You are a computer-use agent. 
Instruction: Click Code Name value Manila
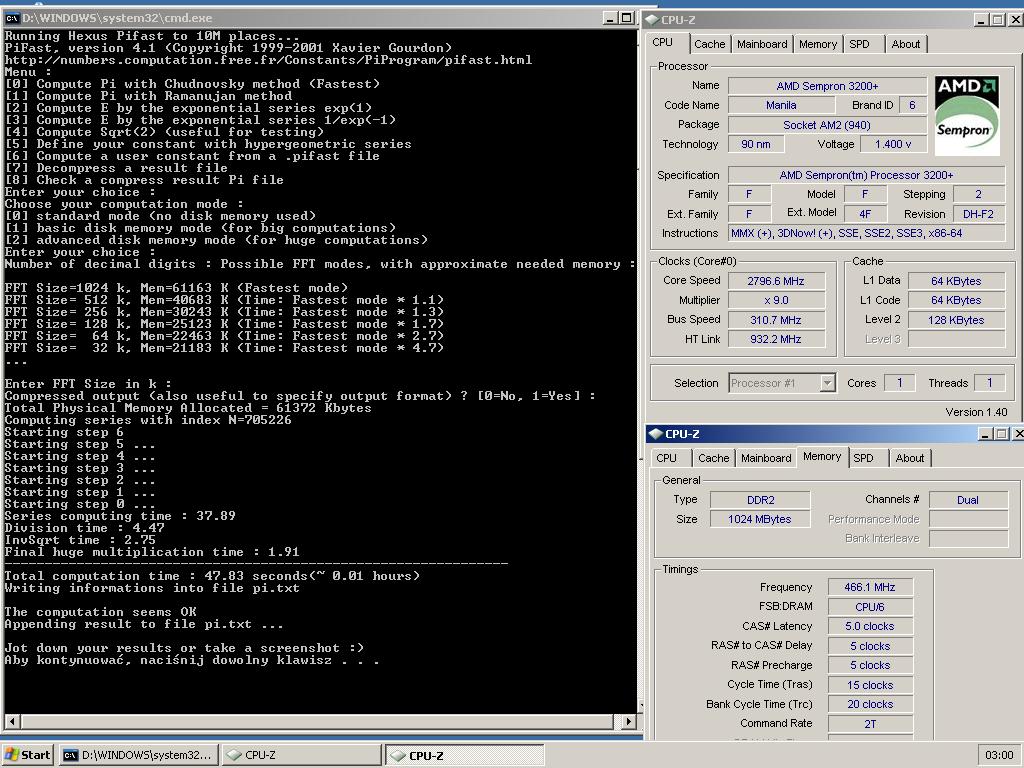(x=781, y=105)
